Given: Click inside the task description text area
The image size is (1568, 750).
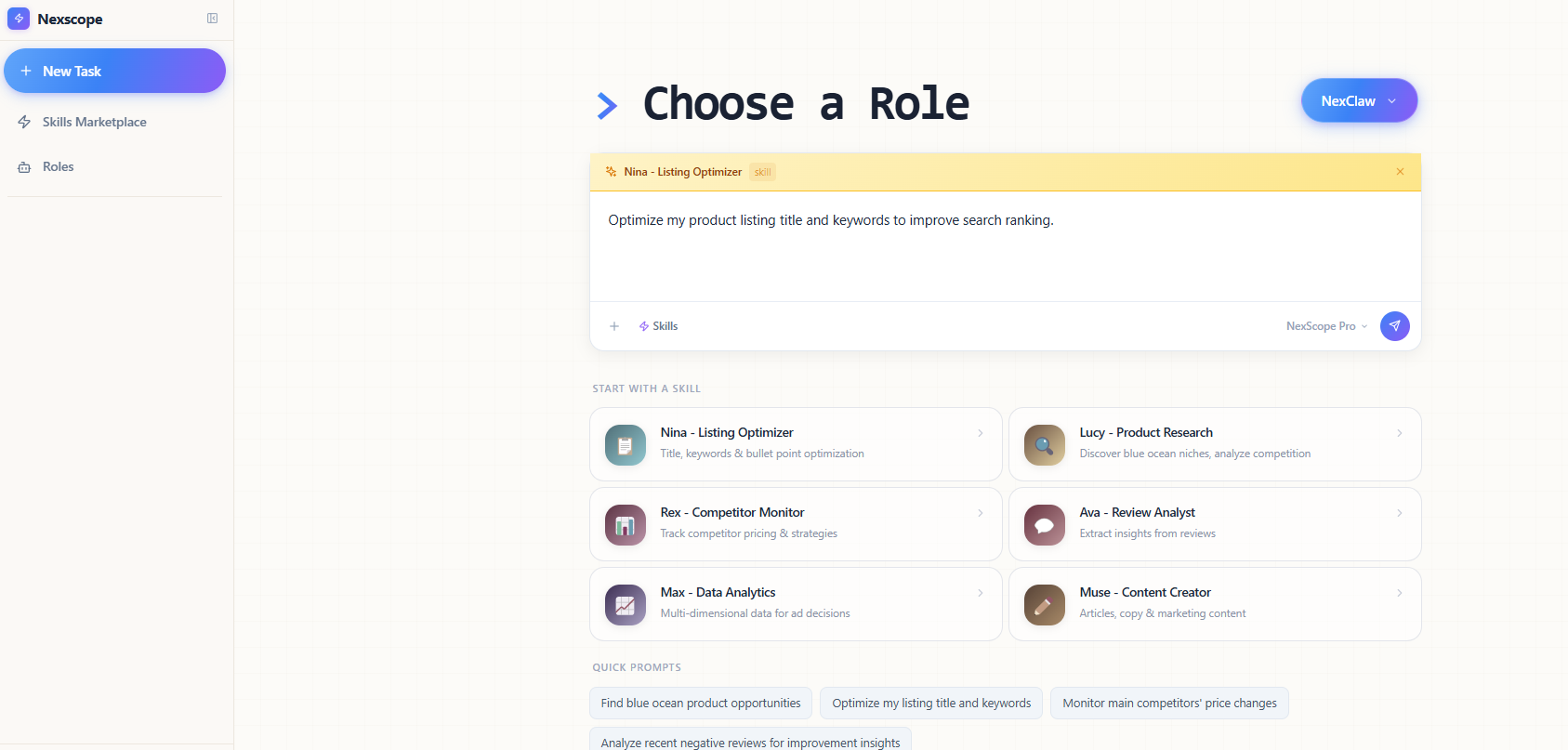Looking at the screenshot, I should [1004, 246].
